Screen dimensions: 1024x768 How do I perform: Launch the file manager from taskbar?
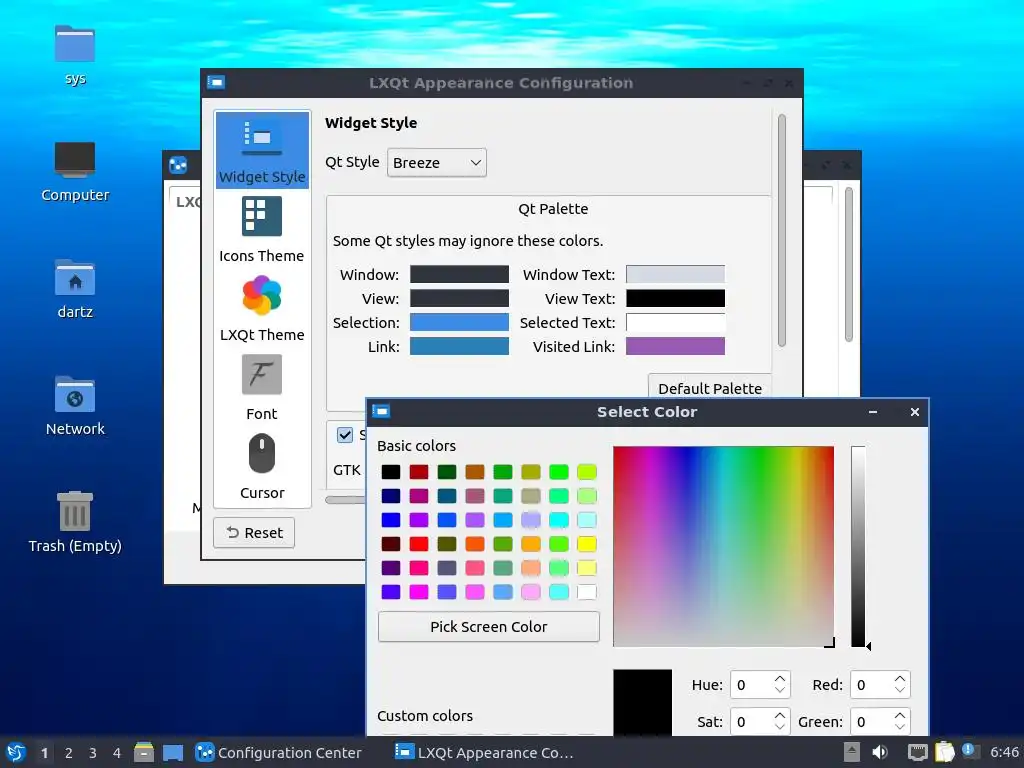tap(144, 752)
